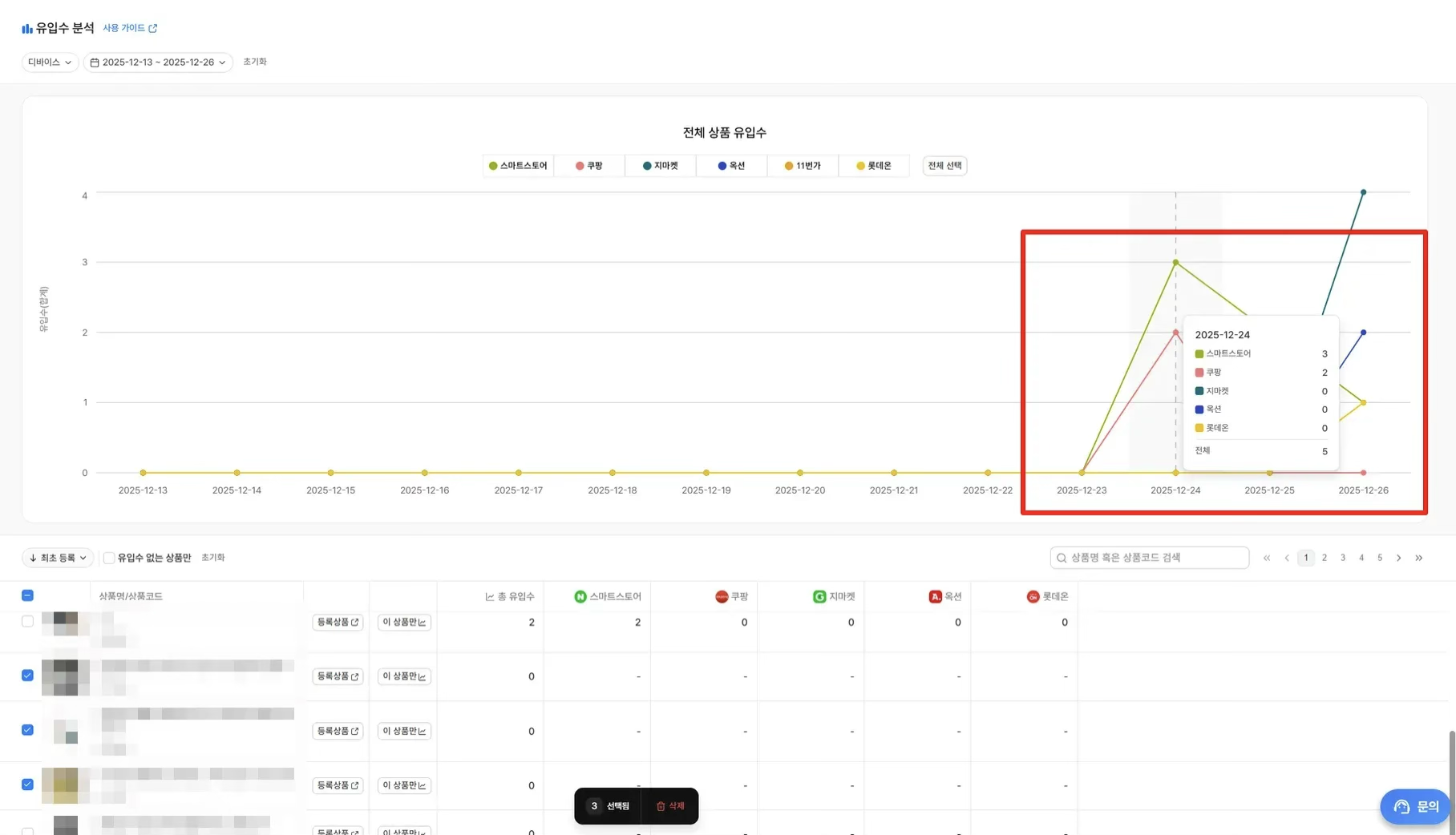This screenshot has width=1456, height=835.
Task: Toggle the select-all header checkbox
Action: [27, 595]
